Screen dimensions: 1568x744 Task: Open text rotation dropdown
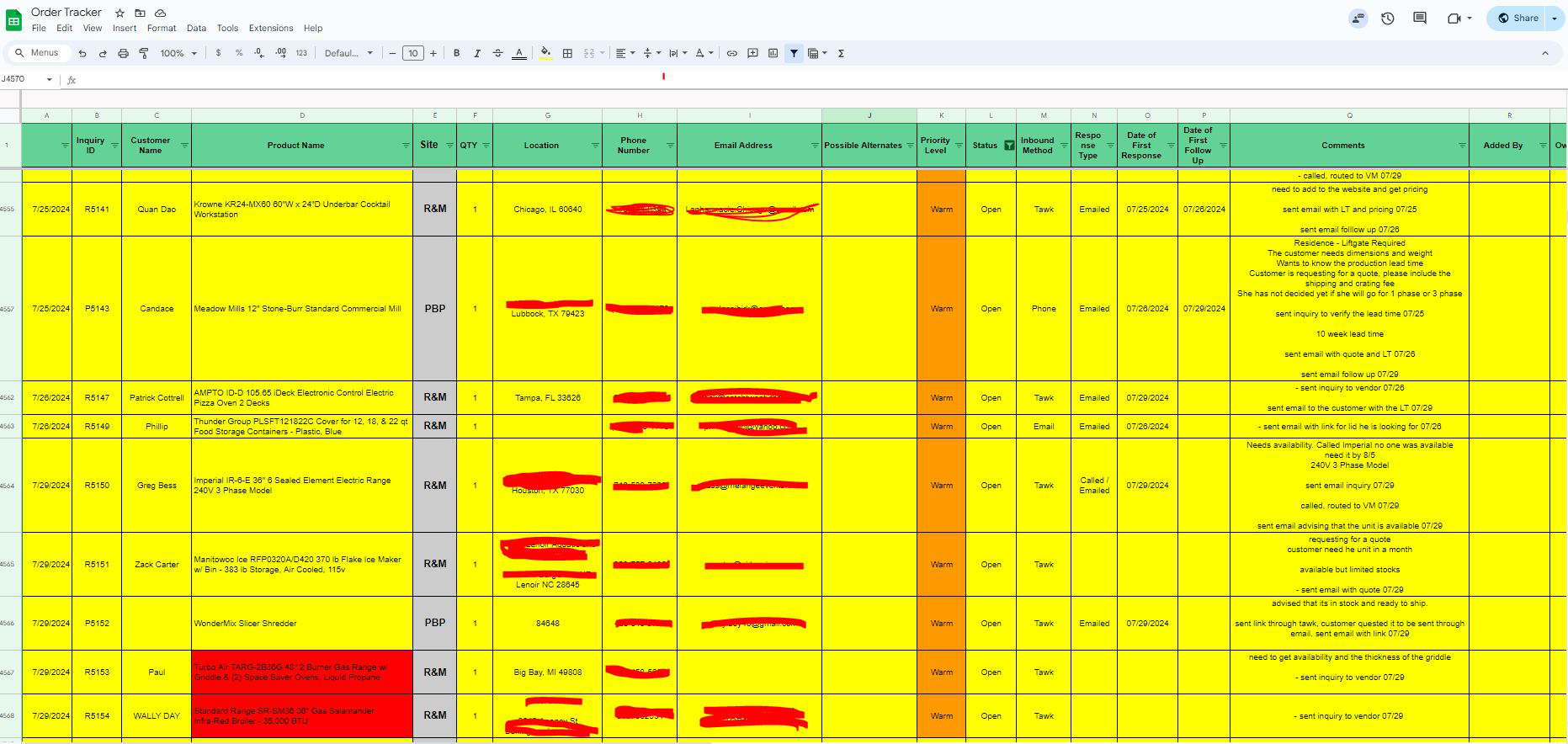(x=704, y=53)
